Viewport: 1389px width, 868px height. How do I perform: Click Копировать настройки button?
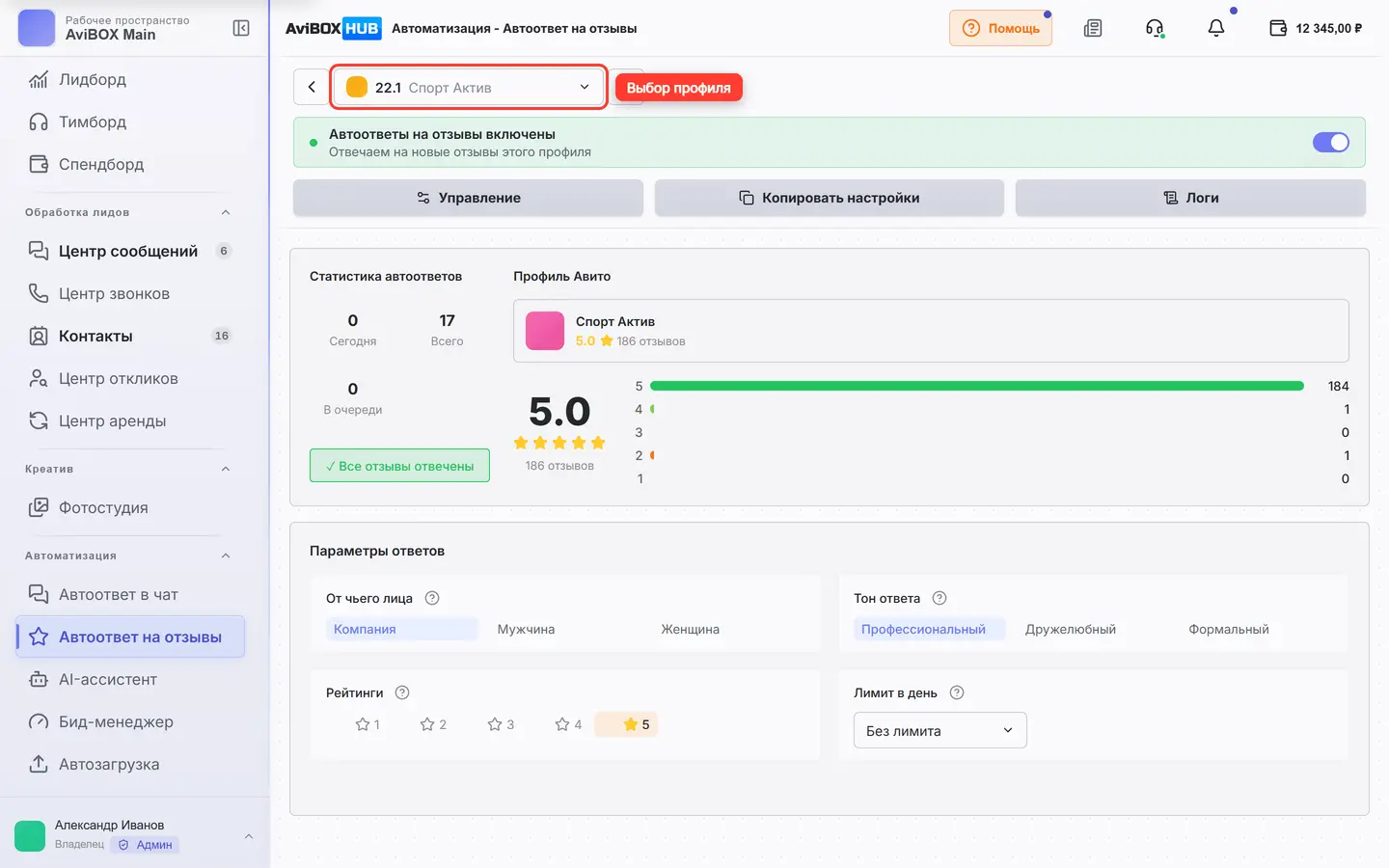830,198
